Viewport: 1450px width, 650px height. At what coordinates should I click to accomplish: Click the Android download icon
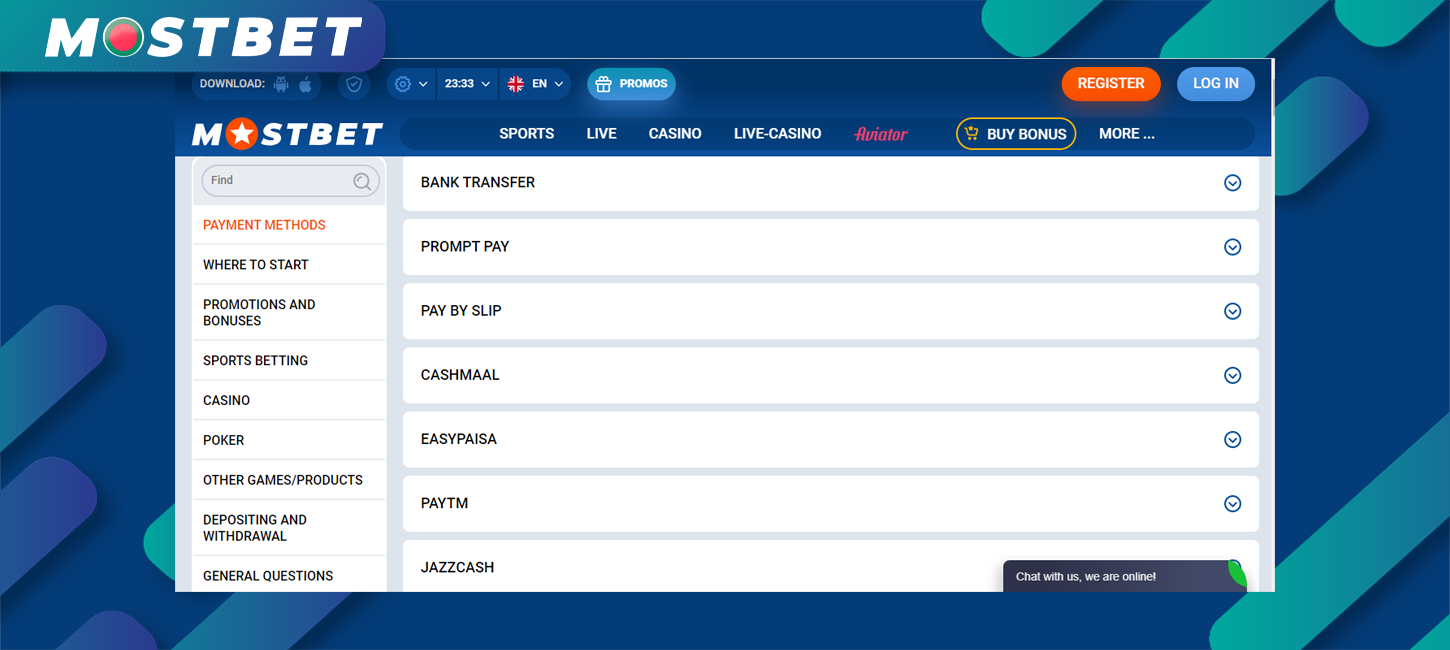point(281,85)
